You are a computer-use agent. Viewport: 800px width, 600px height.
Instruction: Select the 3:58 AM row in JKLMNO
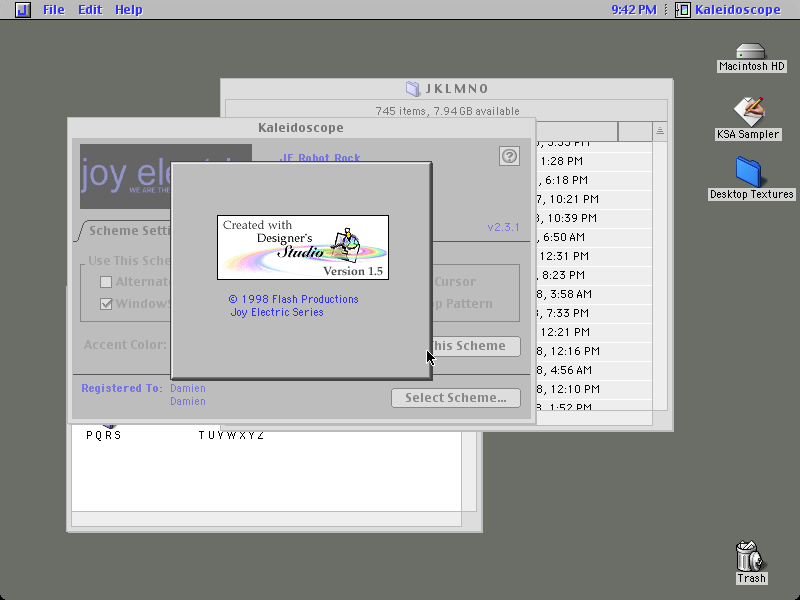(594, 294)
